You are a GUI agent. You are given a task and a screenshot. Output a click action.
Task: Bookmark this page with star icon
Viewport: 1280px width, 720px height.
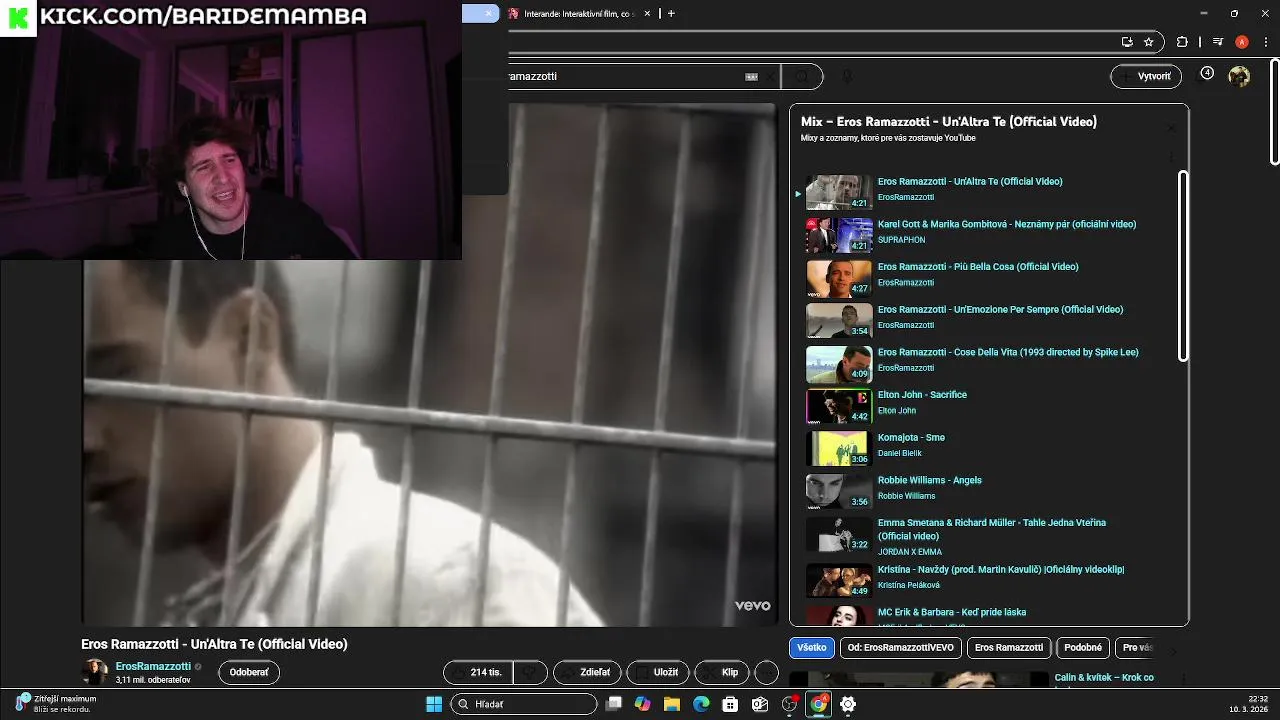coord(1149,42)
